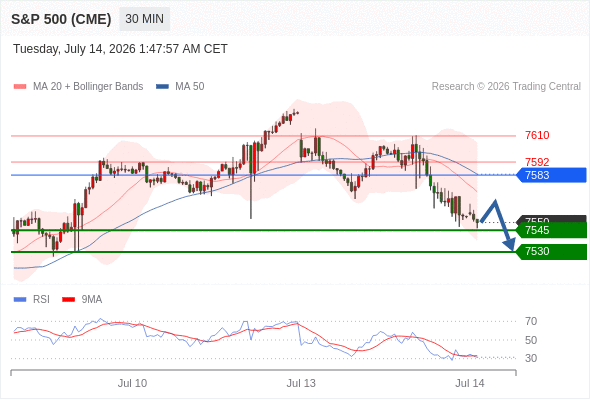Click the blue MA 50 legend swatch
590x400 pixels.
(162, 87)
